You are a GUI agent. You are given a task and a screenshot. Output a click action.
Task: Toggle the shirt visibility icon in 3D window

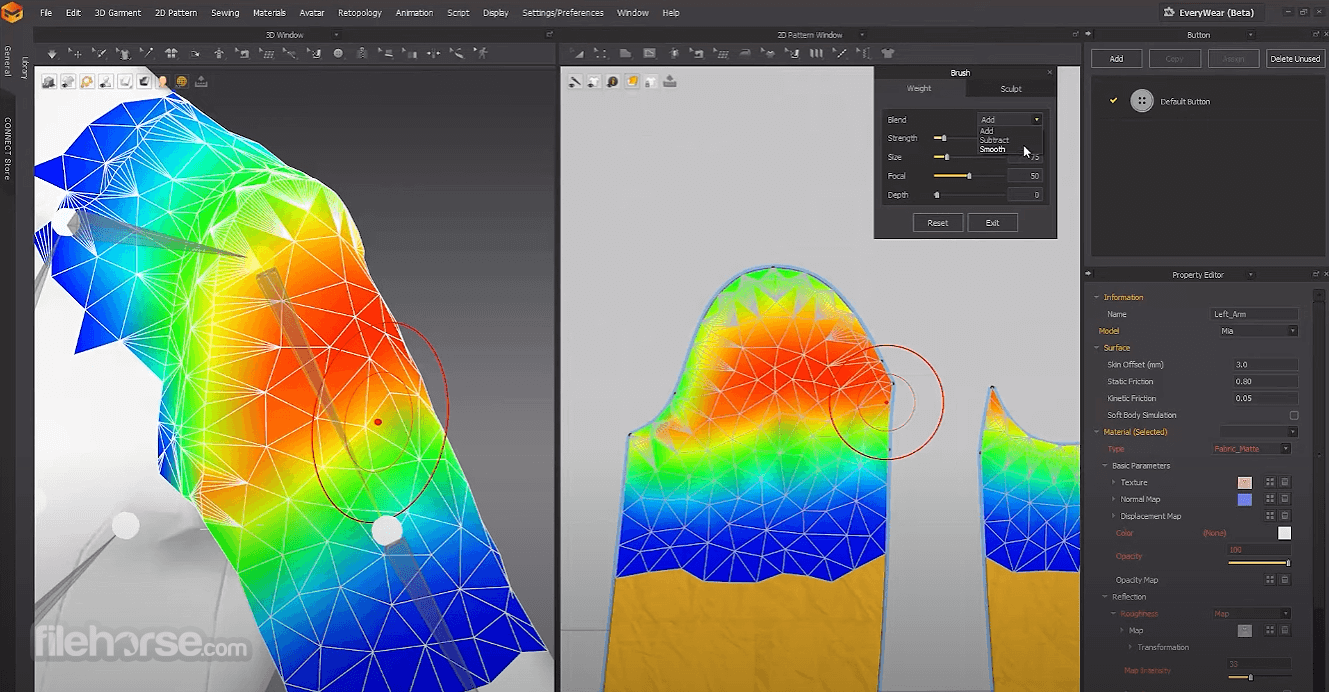click(68, 81)
